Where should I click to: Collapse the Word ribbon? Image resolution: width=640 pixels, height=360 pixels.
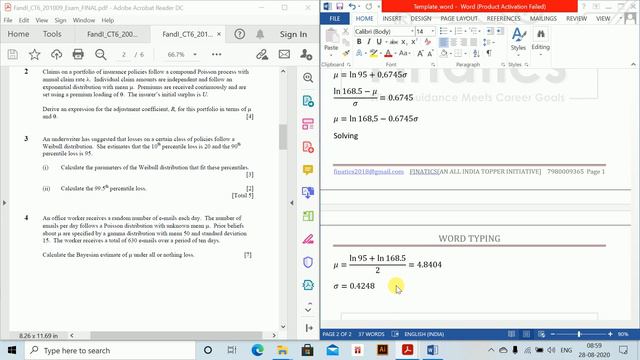click(x=633, y=64)
